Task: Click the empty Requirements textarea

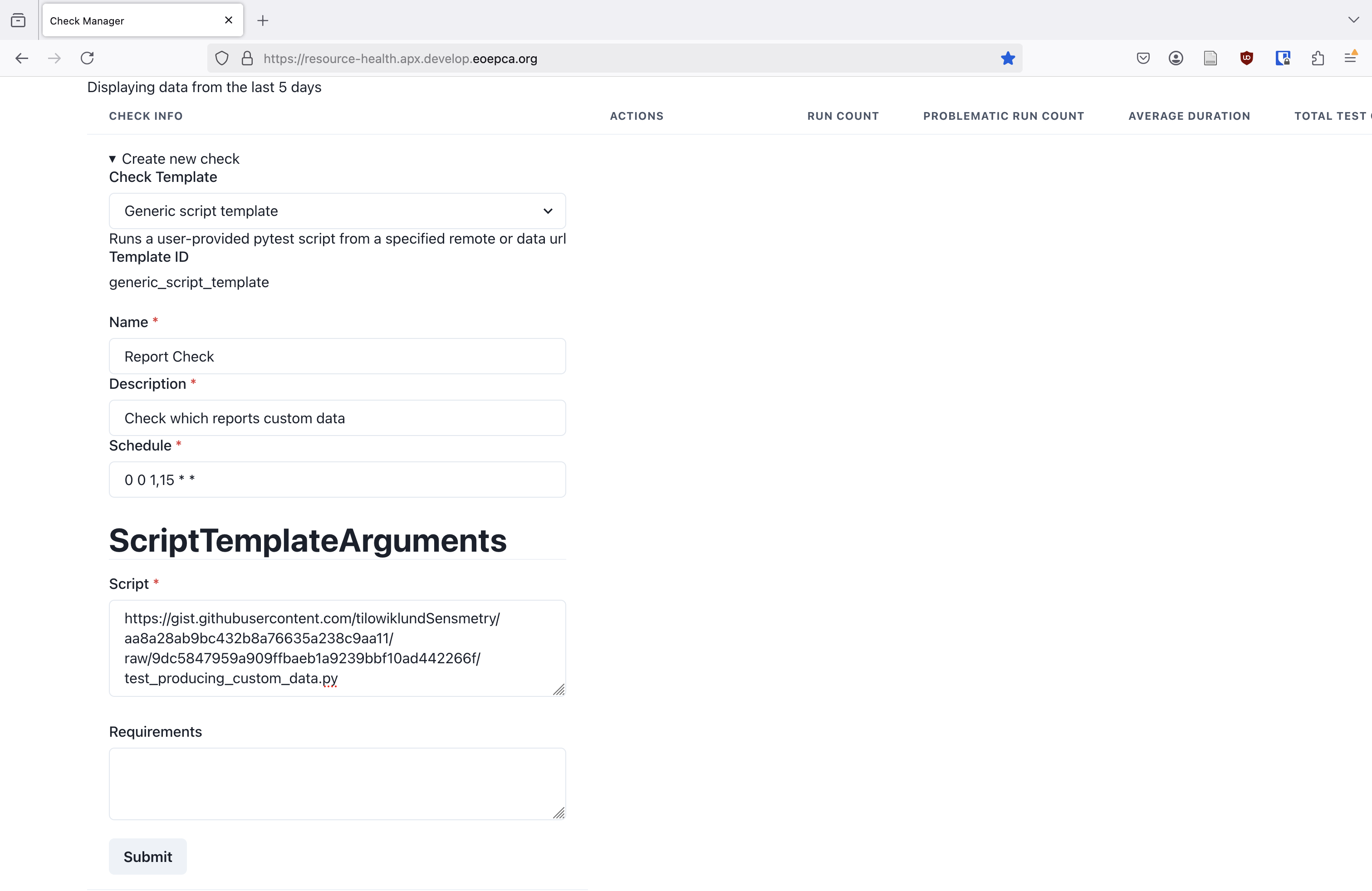Action: 337,784
